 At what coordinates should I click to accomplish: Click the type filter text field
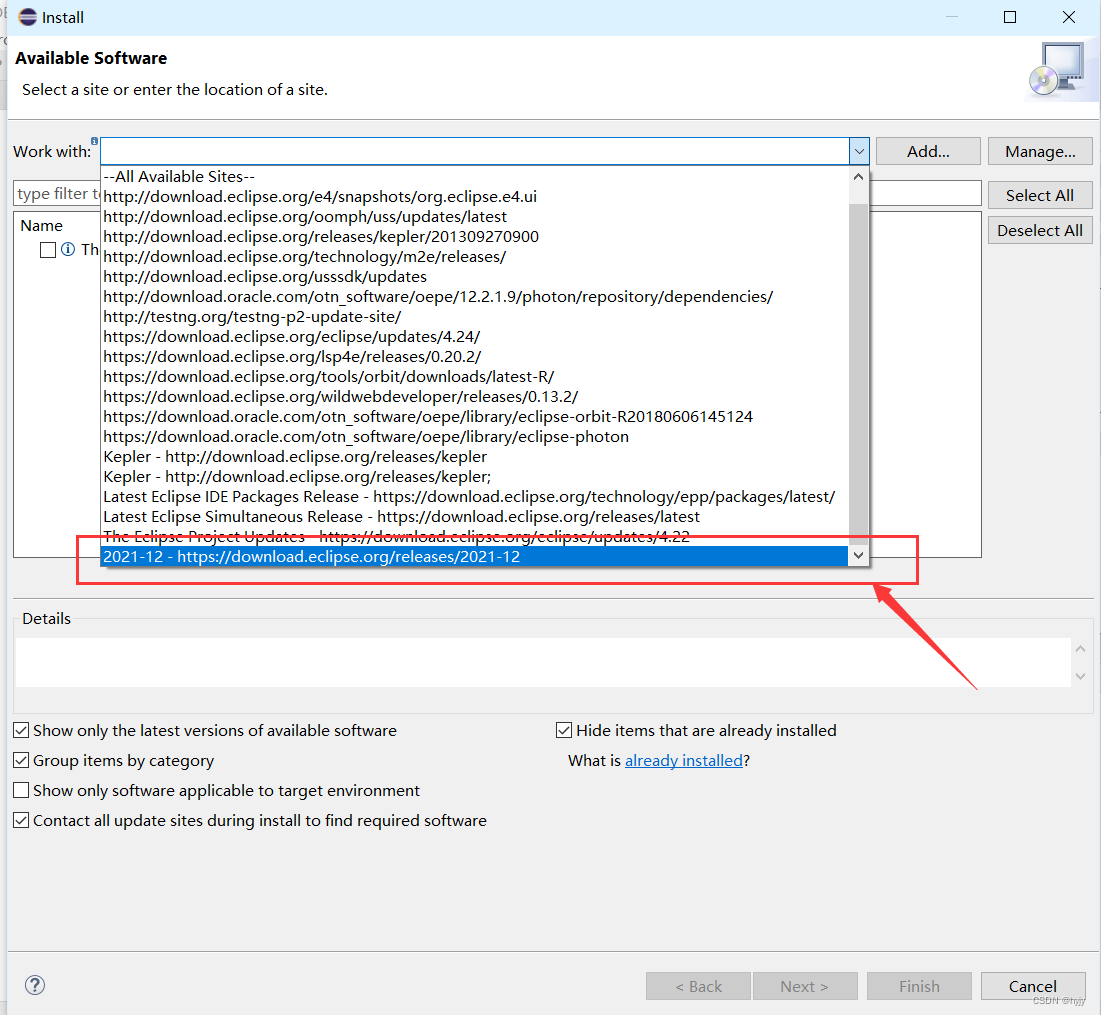[x=55, y=193]
